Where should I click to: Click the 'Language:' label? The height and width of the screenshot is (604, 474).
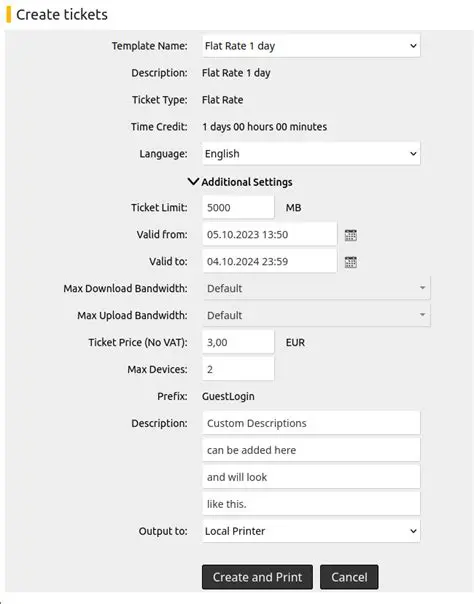pyautogui.click(x=164, y=154)
